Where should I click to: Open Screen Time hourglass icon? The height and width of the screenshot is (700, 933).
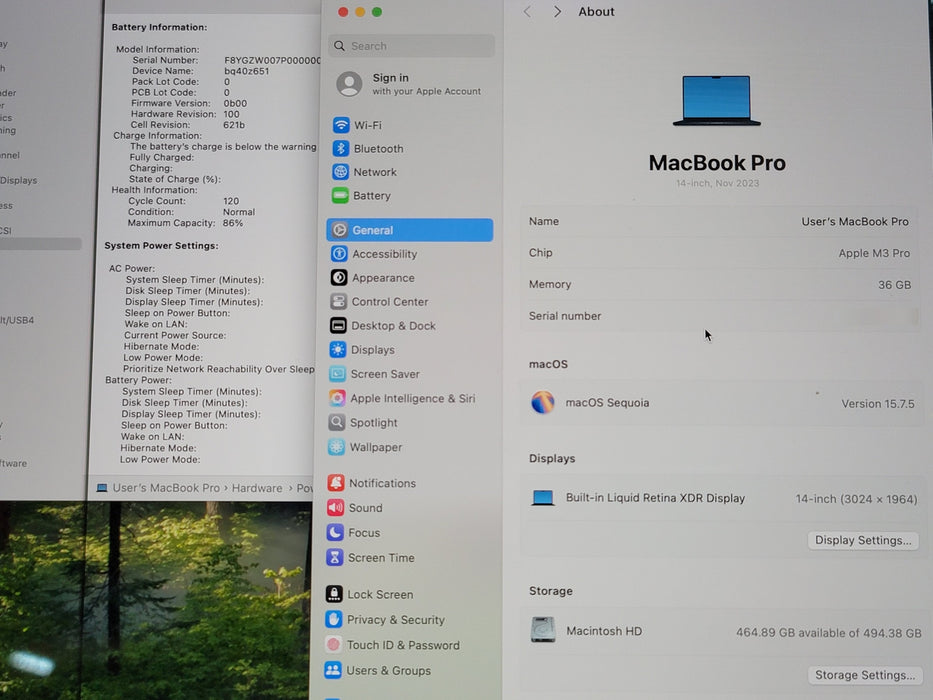tap(334, 557)
